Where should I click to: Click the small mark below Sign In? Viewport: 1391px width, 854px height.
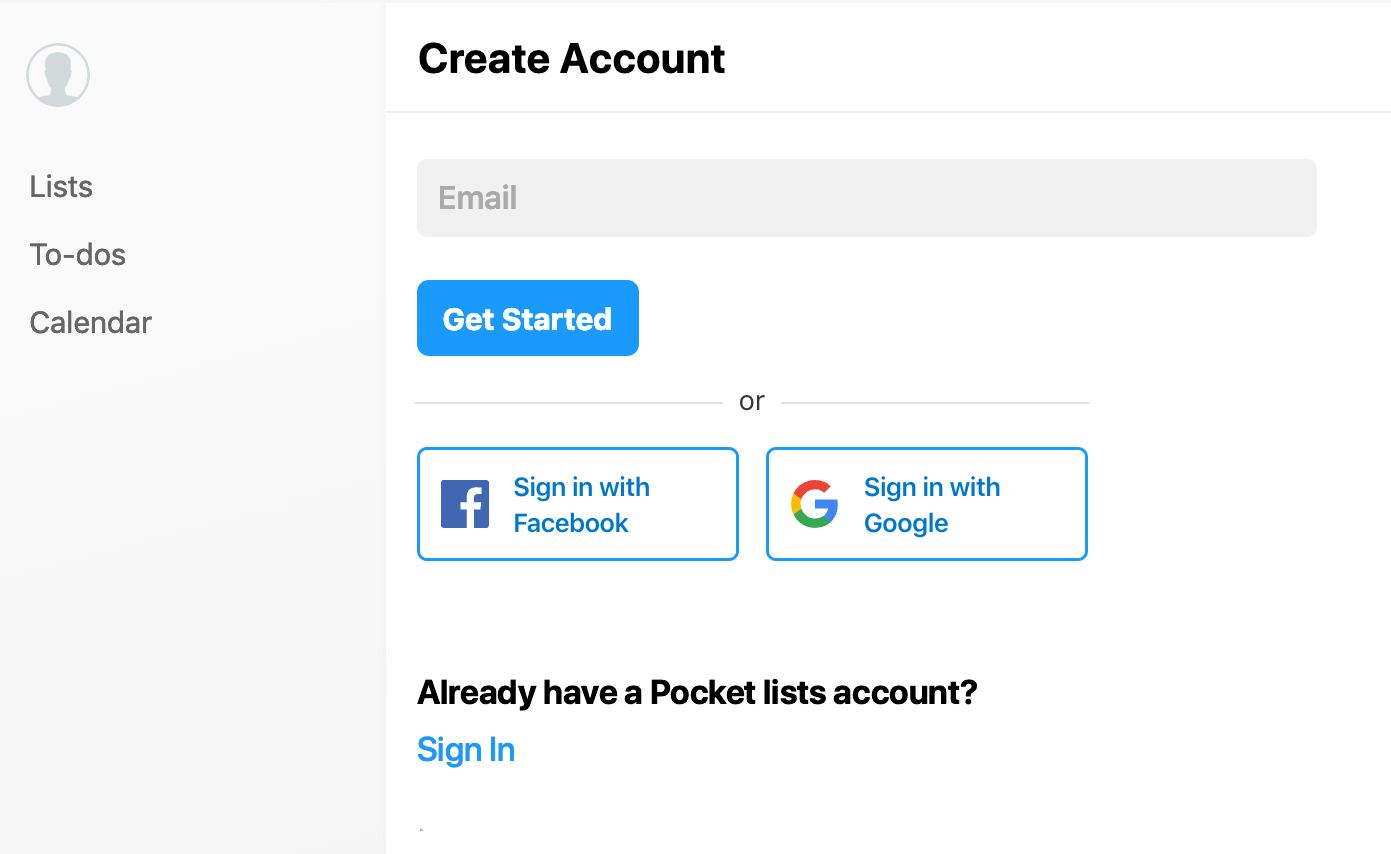[x=421, y=829]
